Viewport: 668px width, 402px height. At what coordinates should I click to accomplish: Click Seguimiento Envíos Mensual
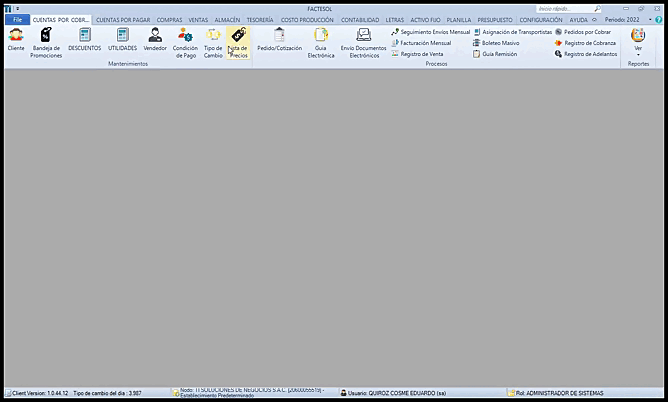(x=435, y=32)
